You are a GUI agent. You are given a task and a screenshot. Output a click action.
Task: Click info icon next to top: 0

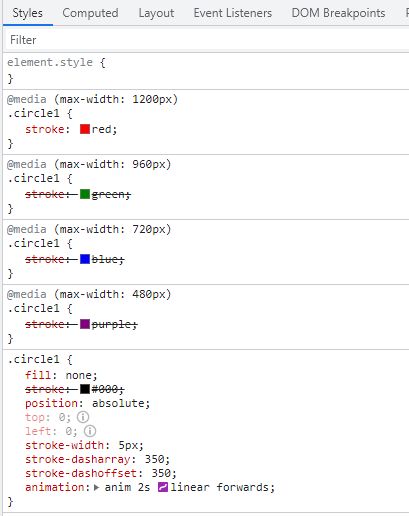[83, 417]
